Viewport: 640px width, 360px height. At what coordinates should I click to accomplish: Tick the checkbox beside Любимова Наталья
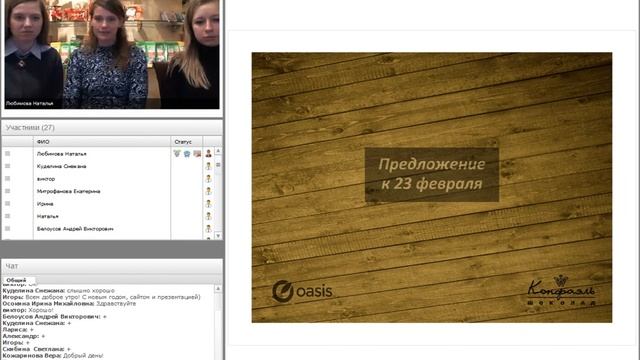tap(7, 153)
